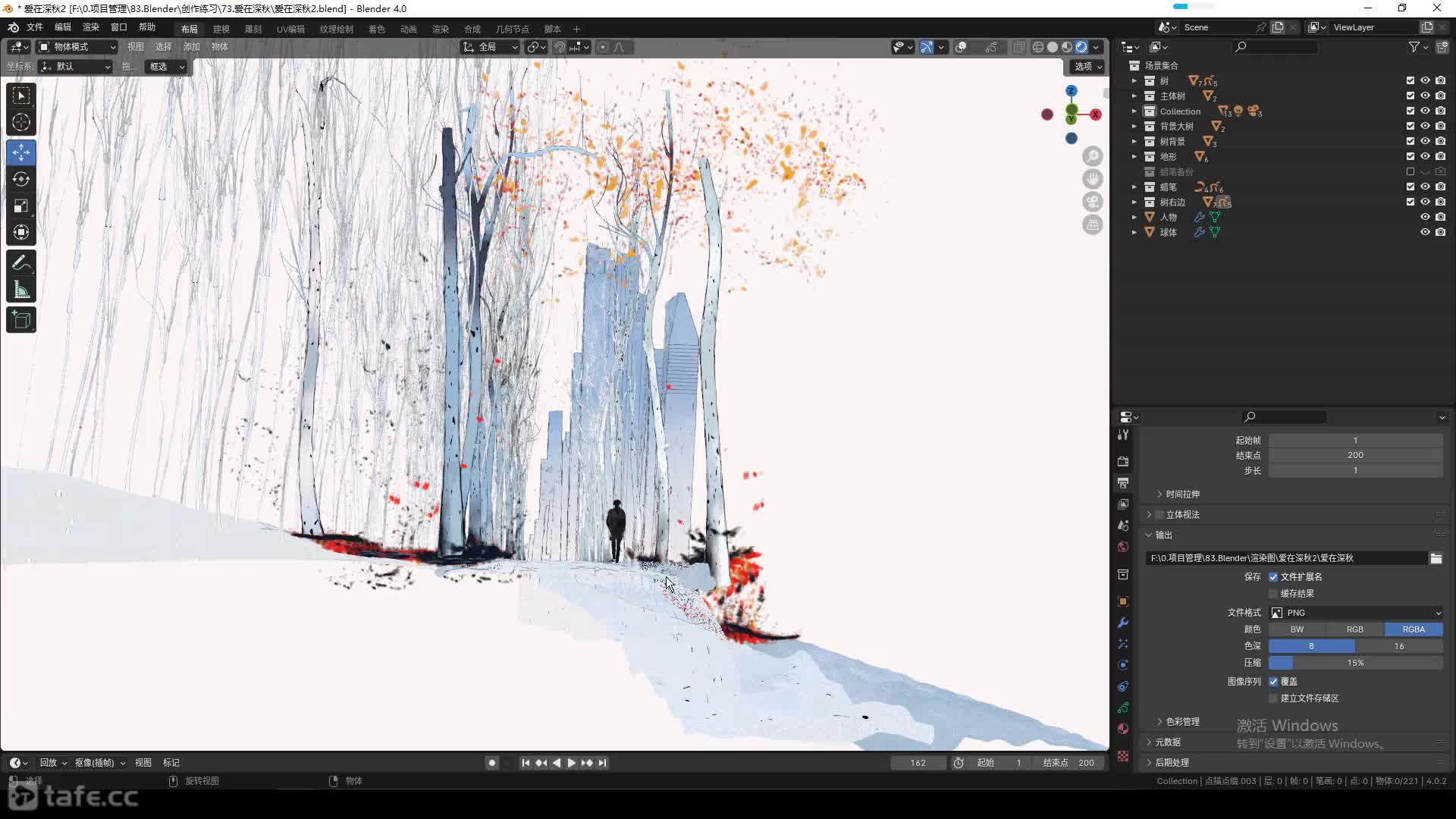The image size is (1456, 819).
Task: Activate the 3D cursor tool
Action: tap(21, 122)
